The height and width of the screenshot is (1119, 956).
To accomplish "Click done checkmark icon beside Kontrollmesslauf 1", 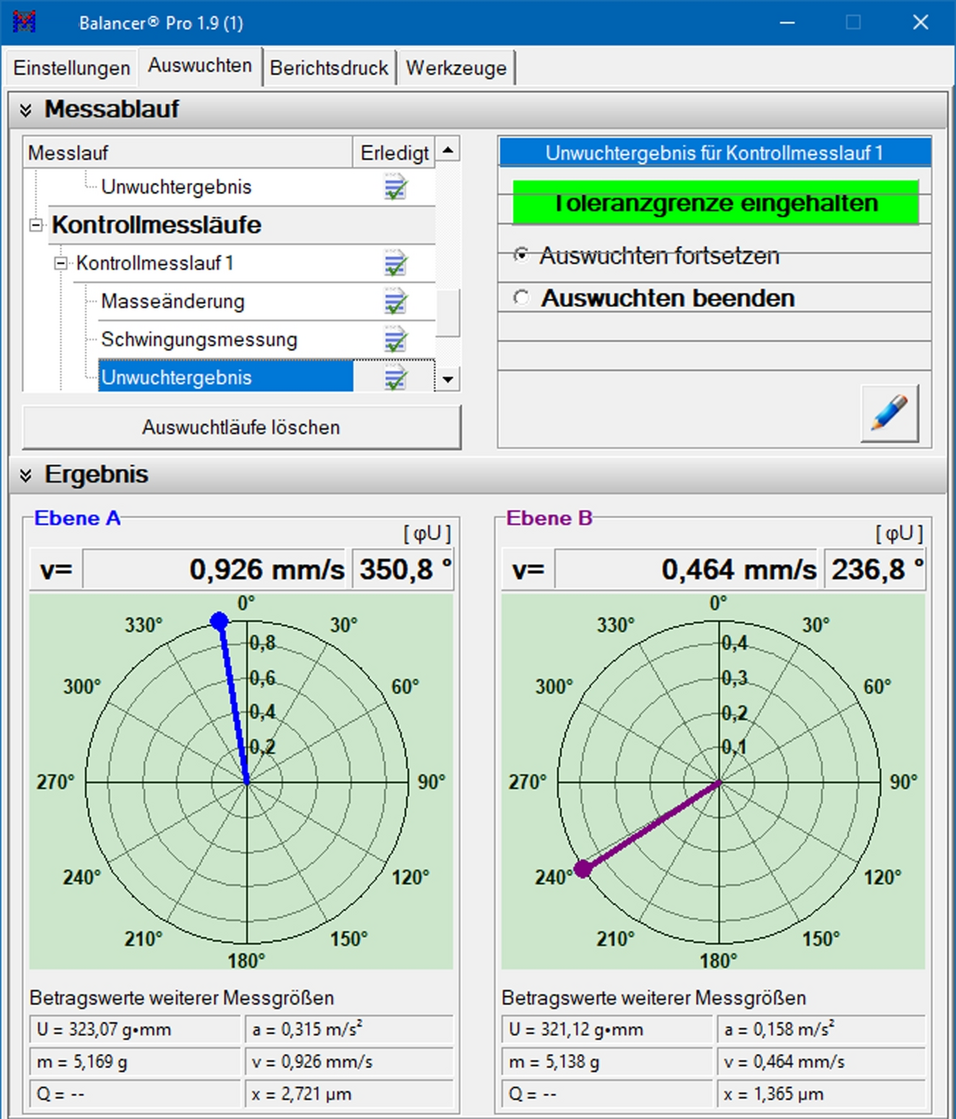I will coord(395,264).
